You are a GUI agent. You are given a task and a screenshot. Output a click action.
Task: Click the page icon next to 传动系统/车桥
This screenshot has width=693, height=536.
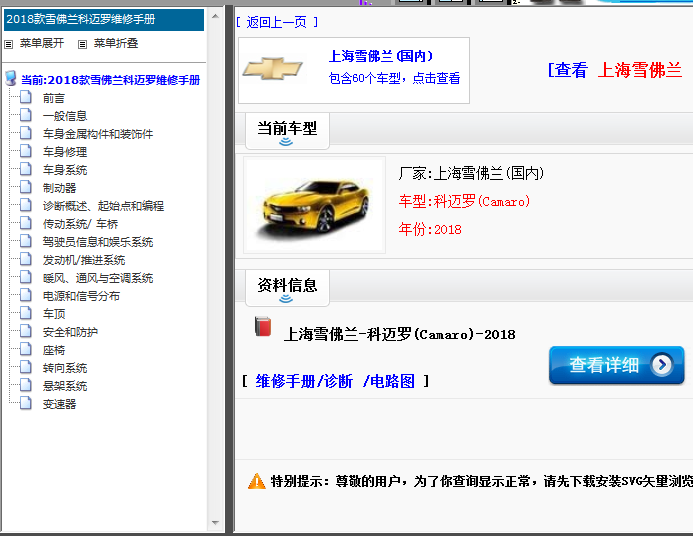pyautogui.click(x=26, y=223)
